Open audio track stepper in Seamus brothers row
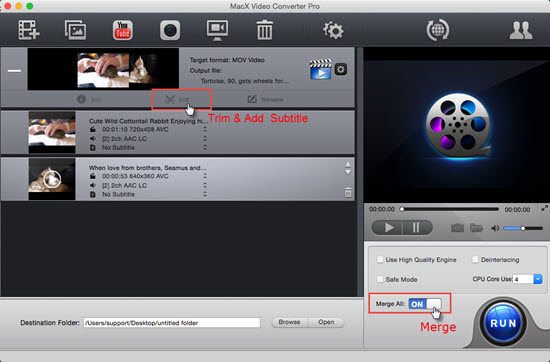The width and height of the screenshot is (550, 362). pyautogui.click(x=205, y=185)
